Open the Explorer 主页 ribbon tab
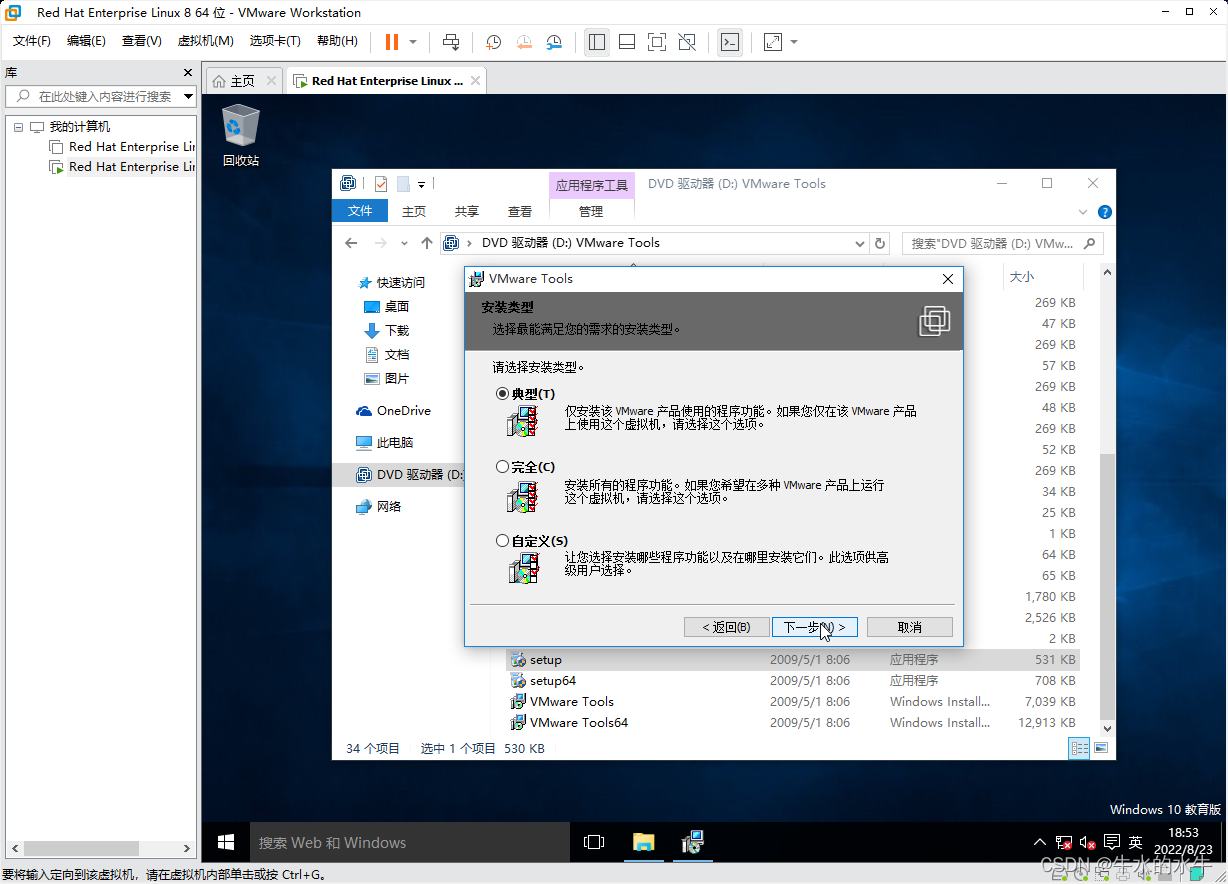This screenshot has height=884, width=1228. pos(414,211)
